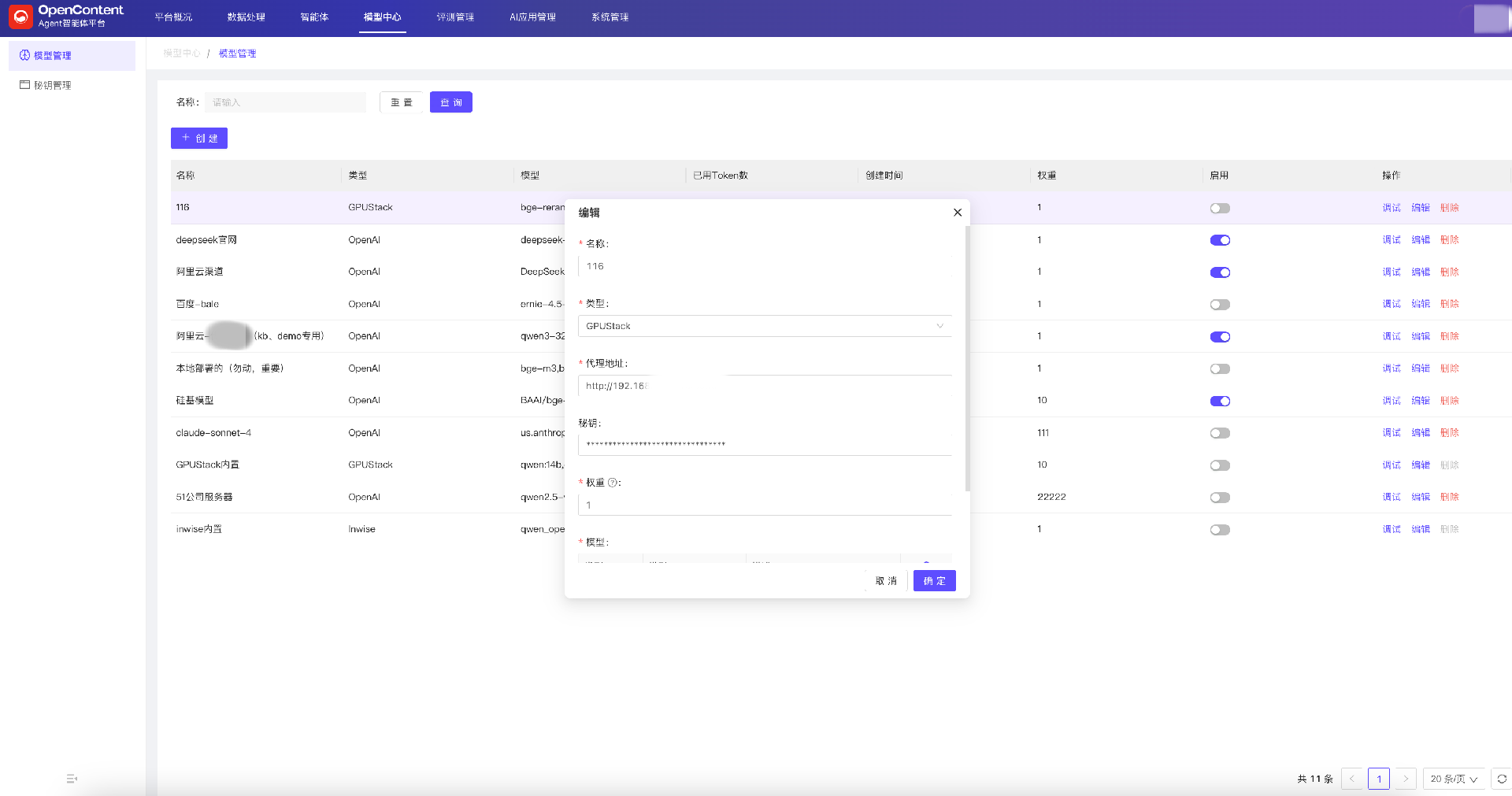Click the 代理地址 URL input field
The image size is (1512, 796).
click(765, 386)
